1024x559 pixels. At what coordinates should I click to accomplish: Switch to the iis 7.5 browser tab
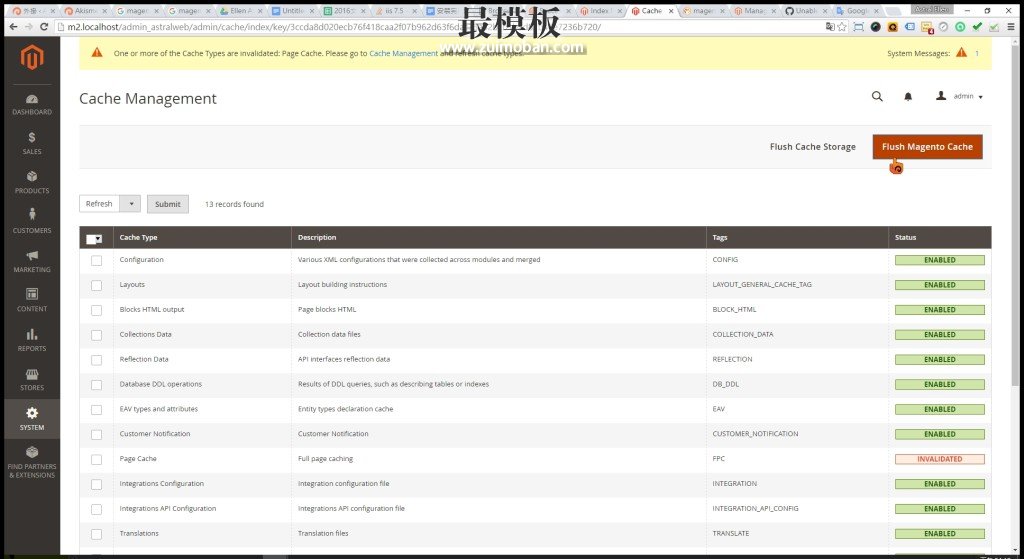point(396,10)
